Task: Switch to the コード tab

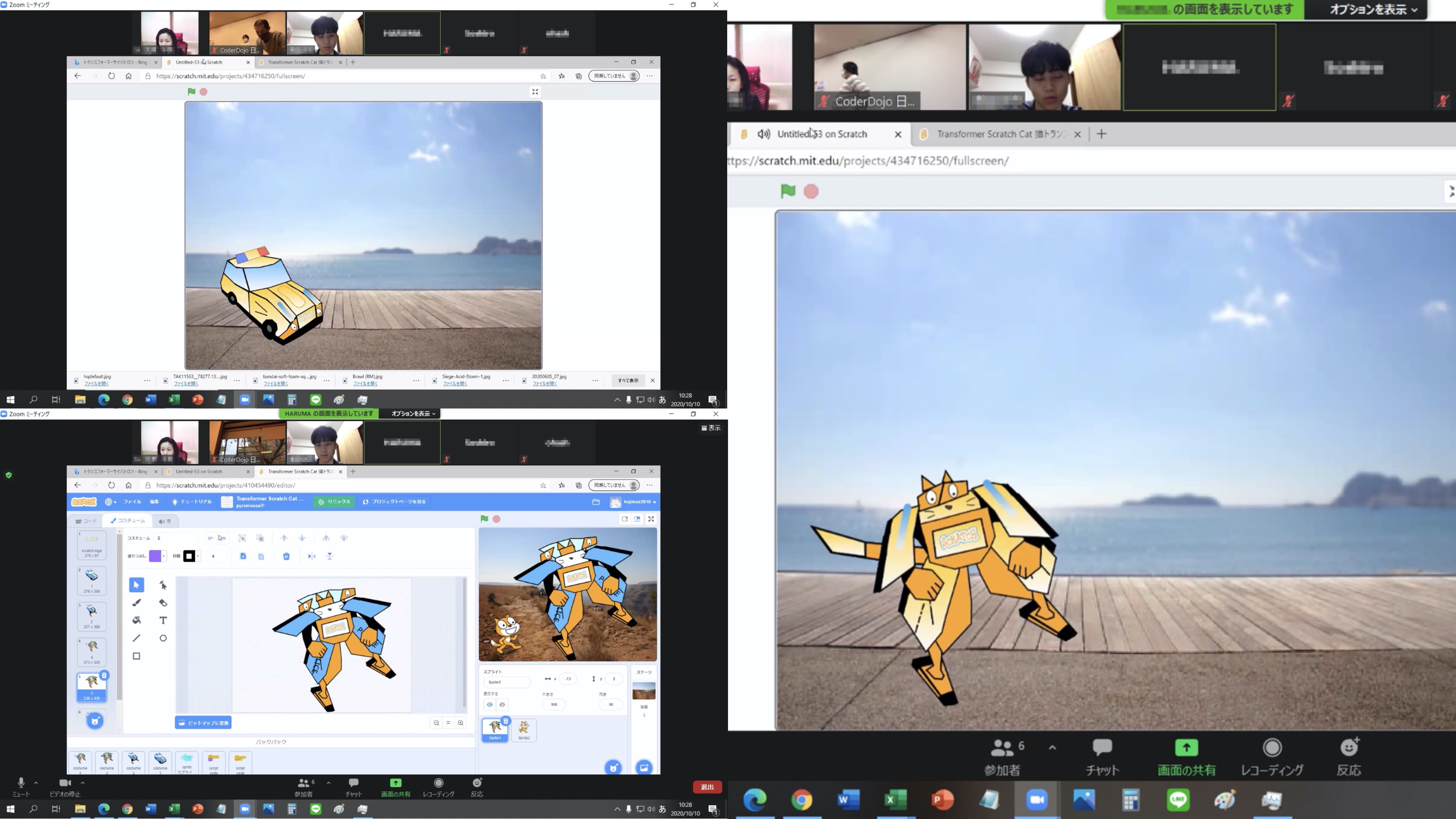Action: [x=87, y=521]
